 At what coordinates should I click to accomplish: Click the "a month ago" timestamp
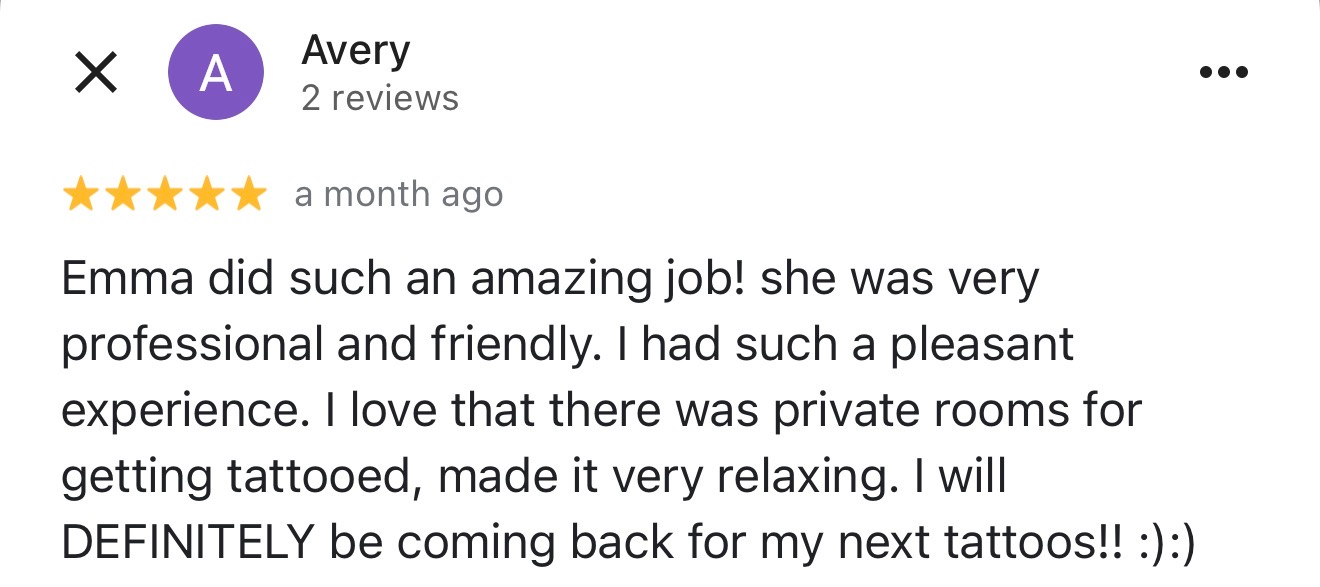(x=398, y=196)
